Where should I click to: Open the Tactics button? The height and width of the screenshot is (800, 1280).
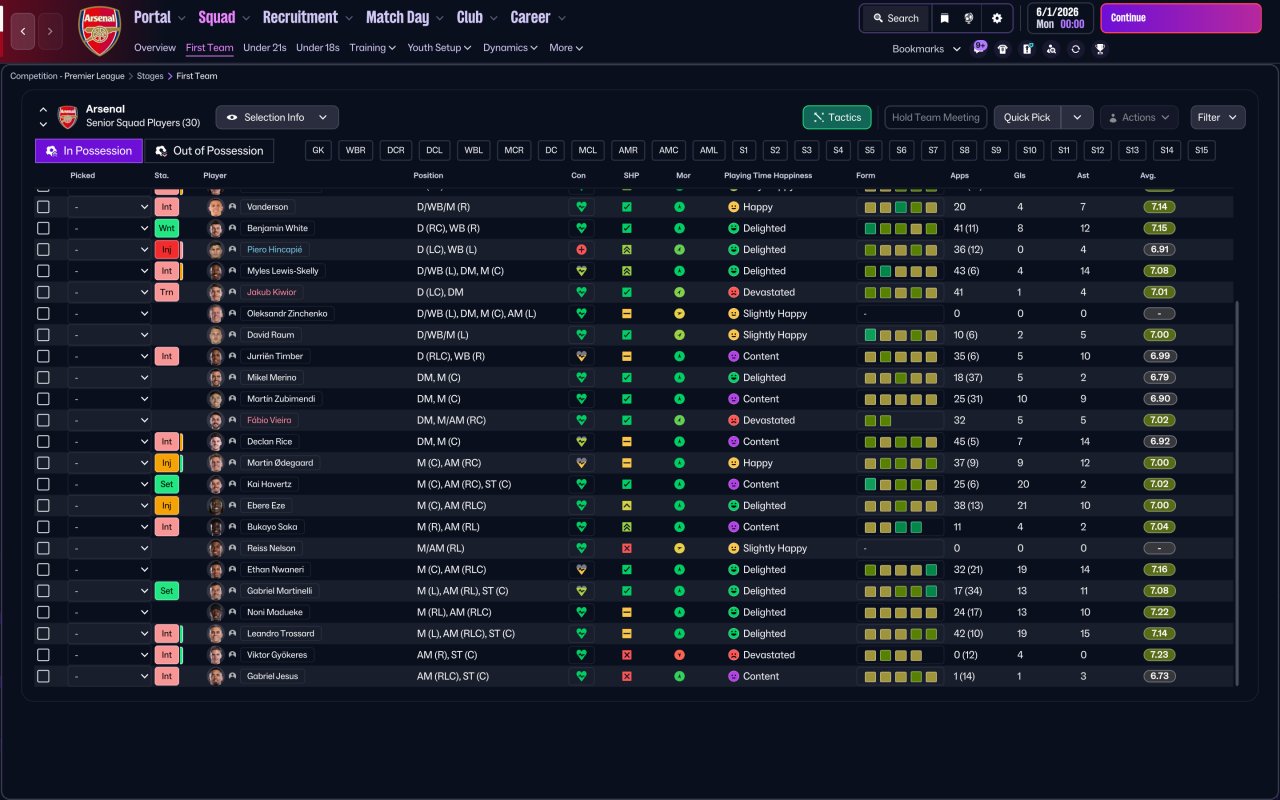tap(837, 117)
